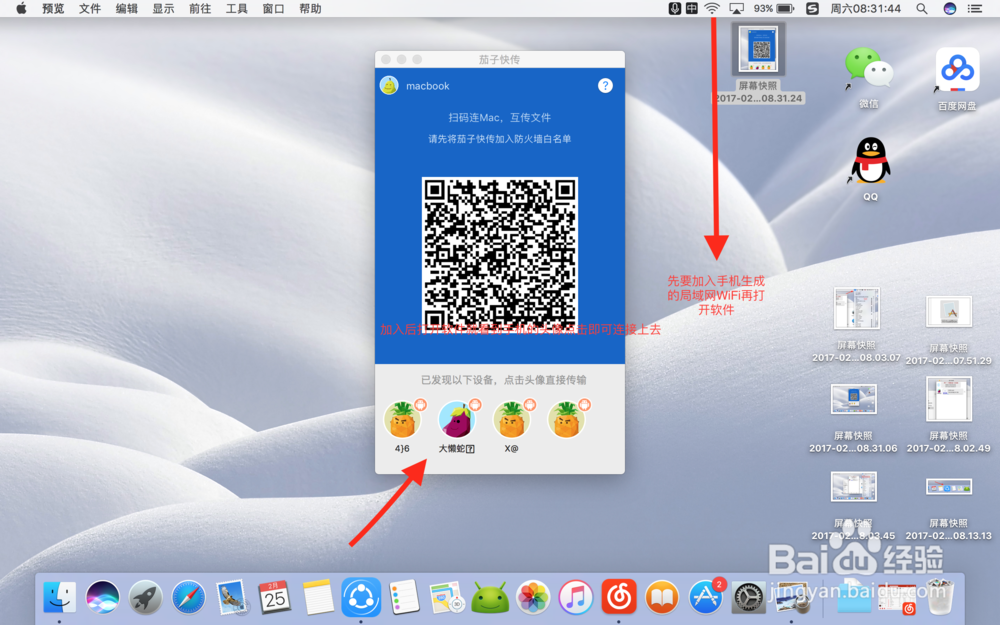Open App Store with badge 2
This screenshot has width=1000, height=625.
coord(706,596)
